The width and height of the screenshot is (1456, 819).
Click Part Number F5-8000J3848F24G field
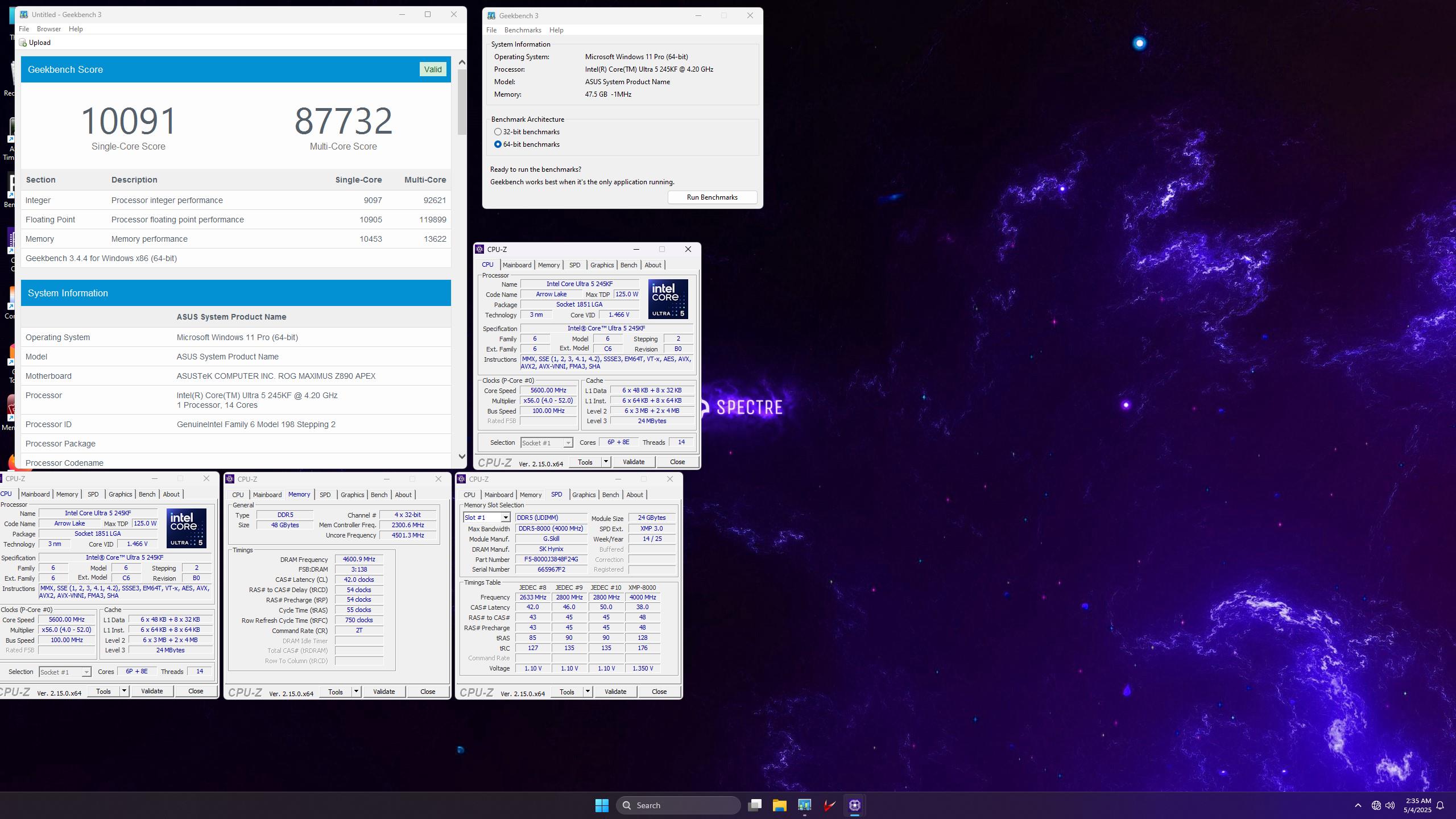tap(551, 560)
